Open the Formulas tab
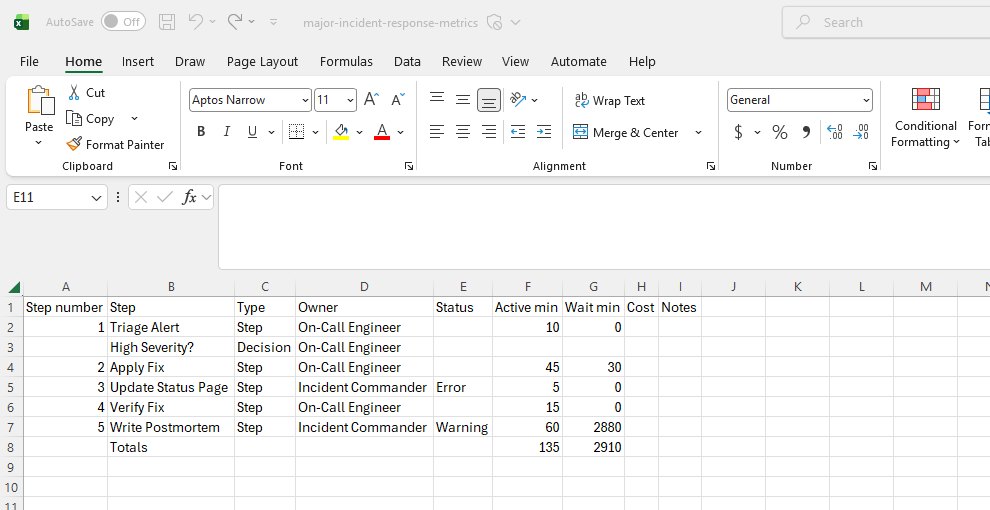This screenshot has height=510, width=990. point(346,61)
